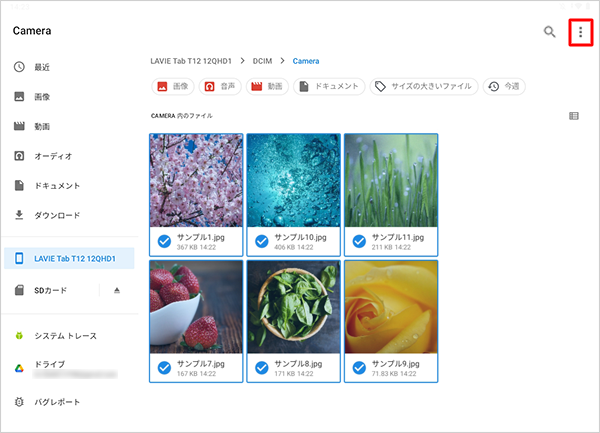Eject the SD card
600x433 pixels.
click(x=116, y=290)
